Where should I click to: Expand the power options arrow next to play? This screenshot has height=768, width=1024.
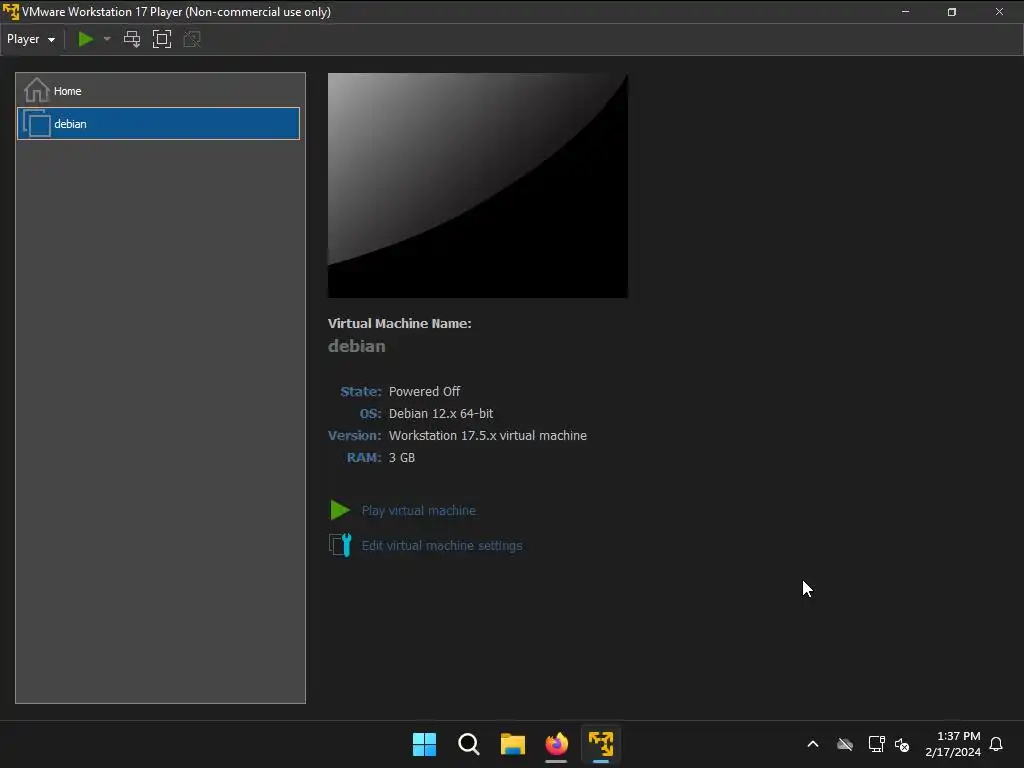tap(107, 39)
